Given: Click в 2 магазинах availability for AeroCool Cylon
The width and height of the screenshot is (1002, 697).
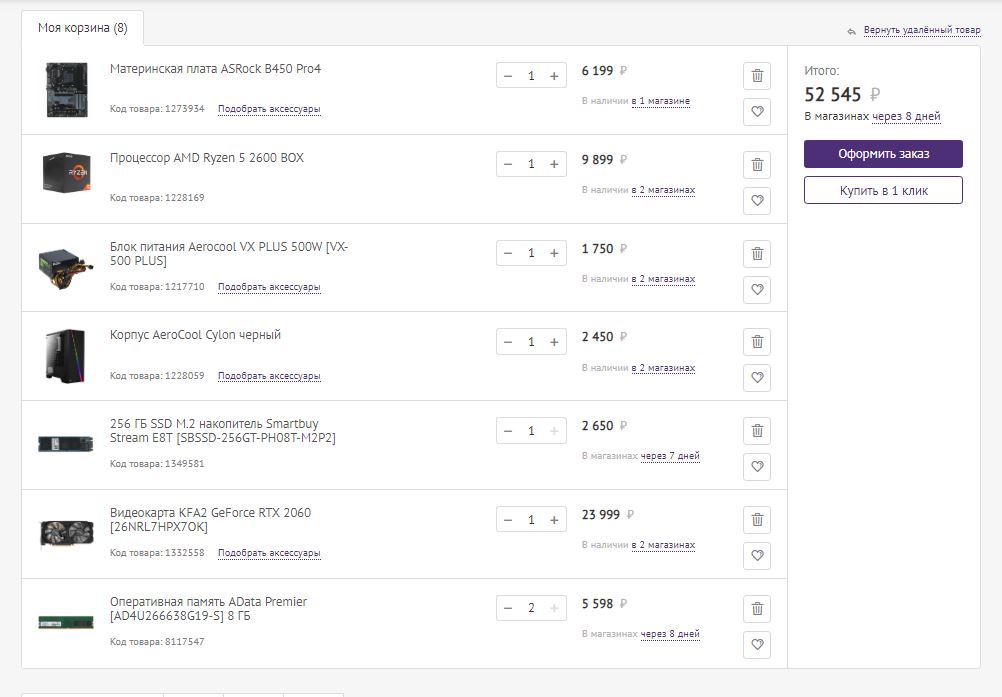Looking at the screenshot, I should tap(663, 367).
